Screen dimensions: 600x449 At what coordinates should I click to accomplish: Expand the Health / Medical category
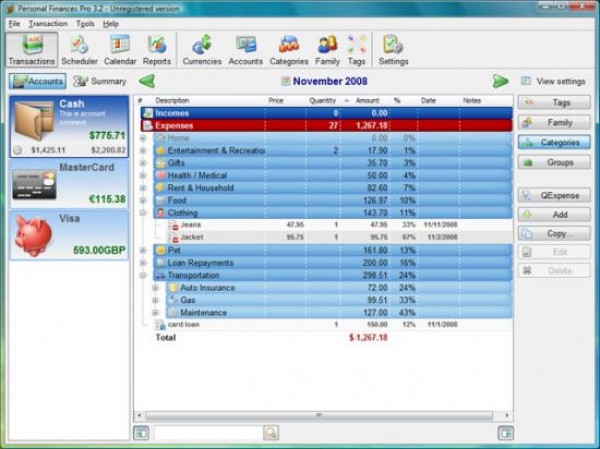click(x=143, y=176)
